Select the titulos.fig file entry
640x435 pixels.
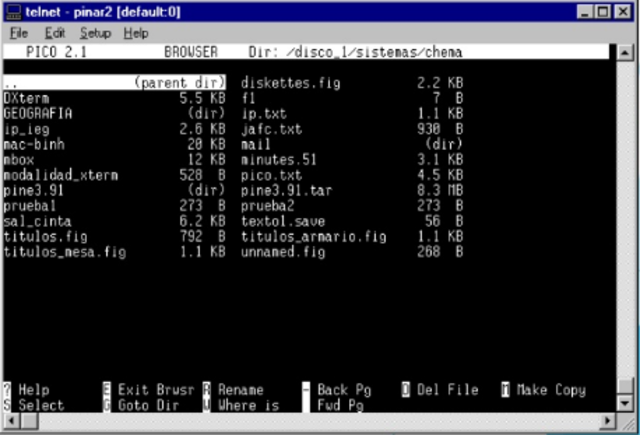(115, 237)
